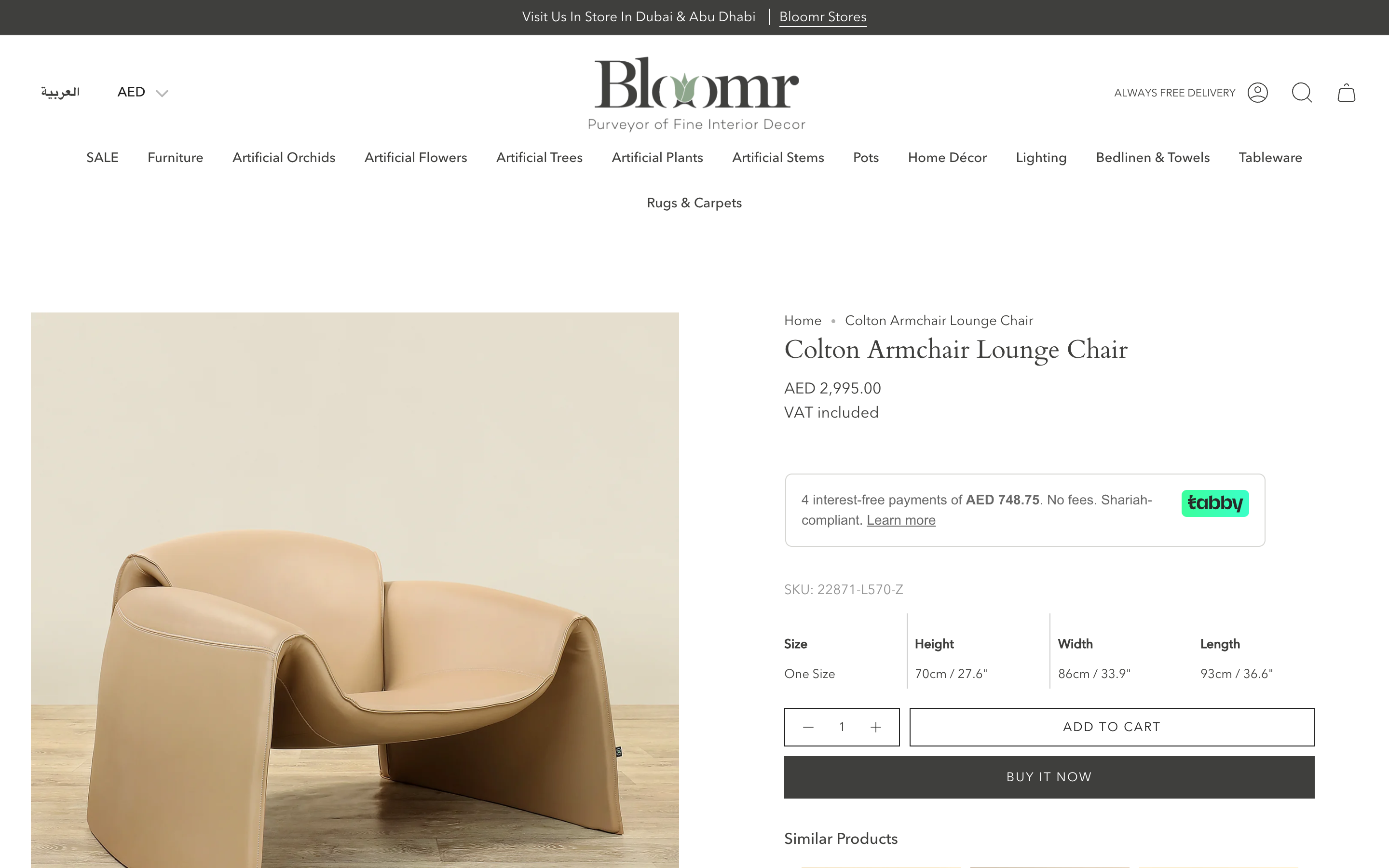This screenshot has height=868, width=1389.
Task: Open the shopping bag cart icon
Action: coord(1346,93)
